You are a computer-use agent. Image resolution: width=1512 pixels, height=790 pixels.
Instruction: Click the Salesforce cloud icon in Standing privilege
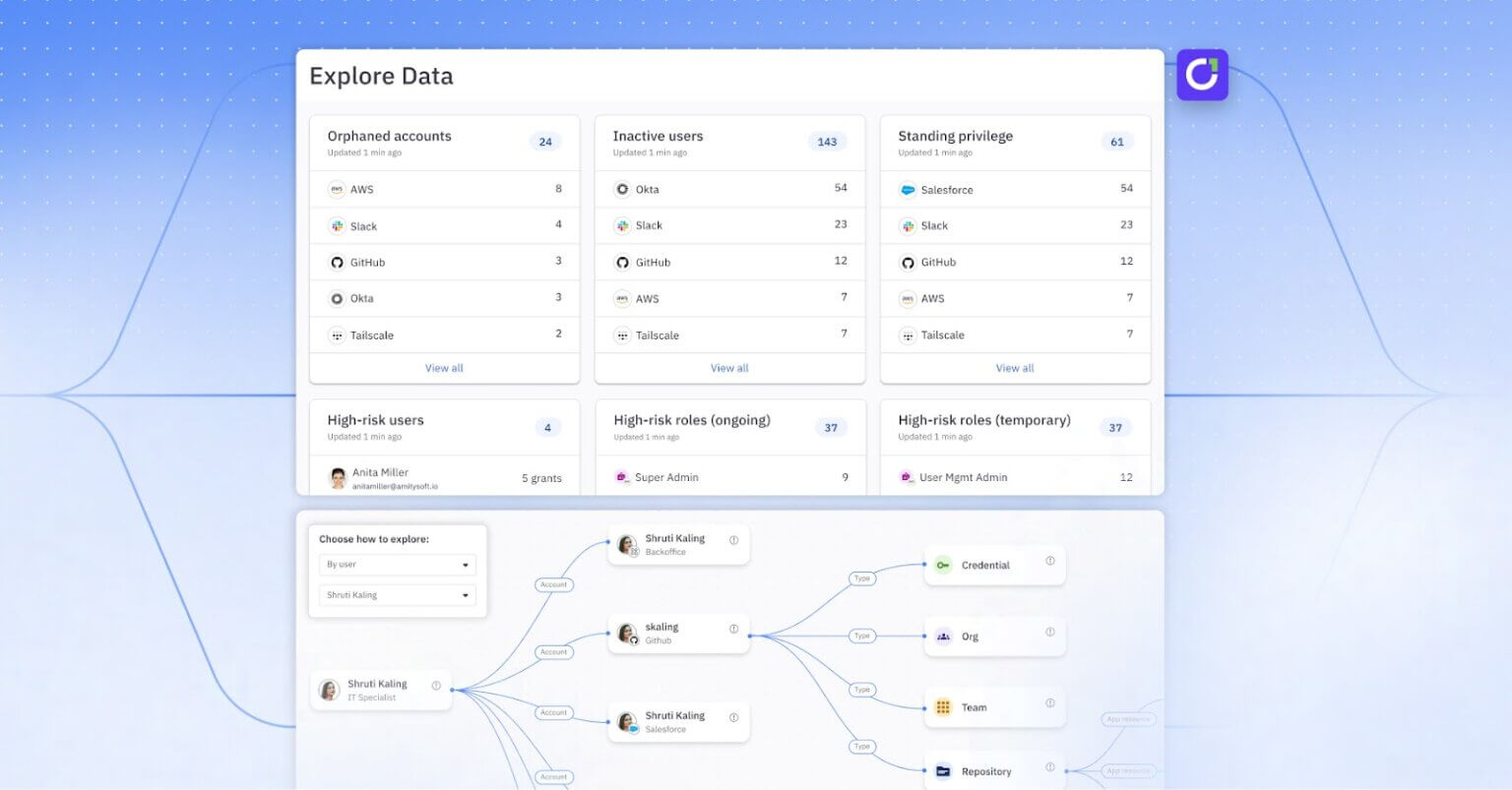tap(907, 189)
